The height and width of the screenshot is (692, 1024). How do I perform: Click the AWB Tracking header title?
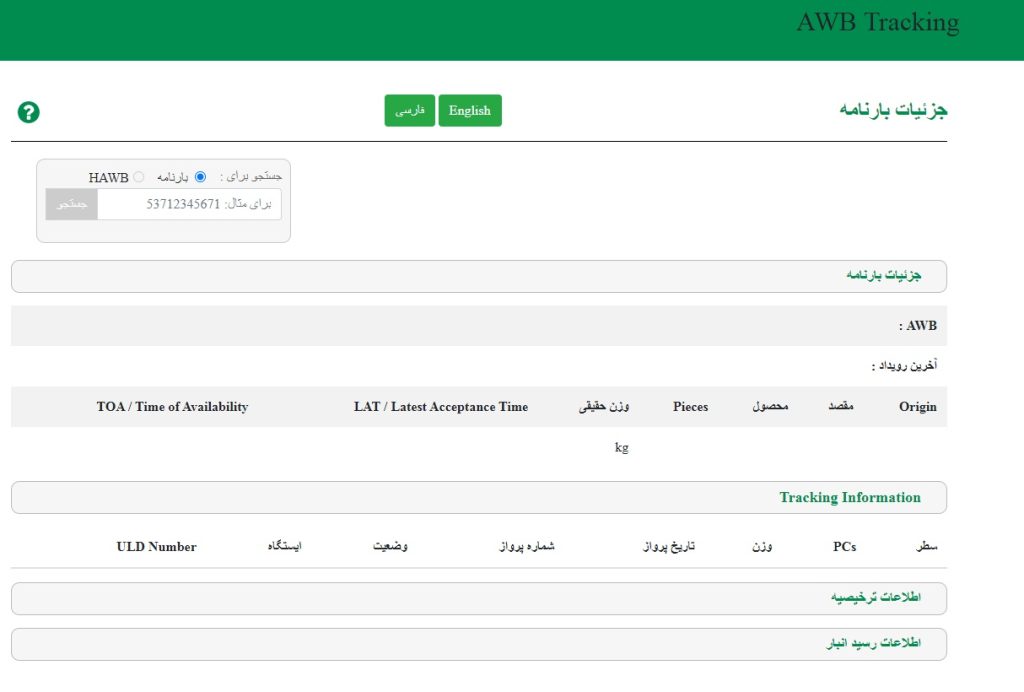coord(877,22)
